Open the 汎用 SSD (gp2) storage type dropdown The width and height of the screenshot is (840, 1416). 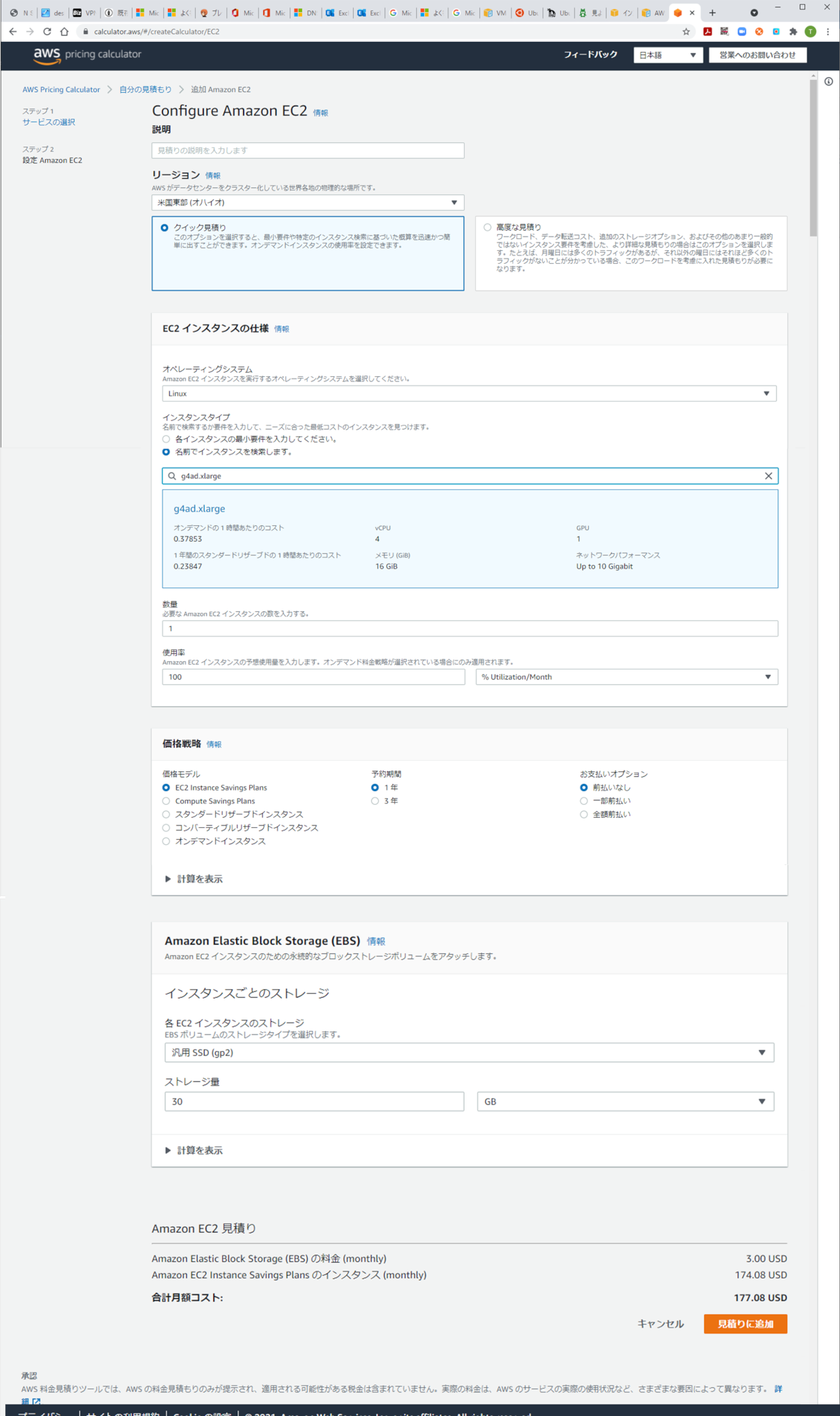click(469, 1052)
